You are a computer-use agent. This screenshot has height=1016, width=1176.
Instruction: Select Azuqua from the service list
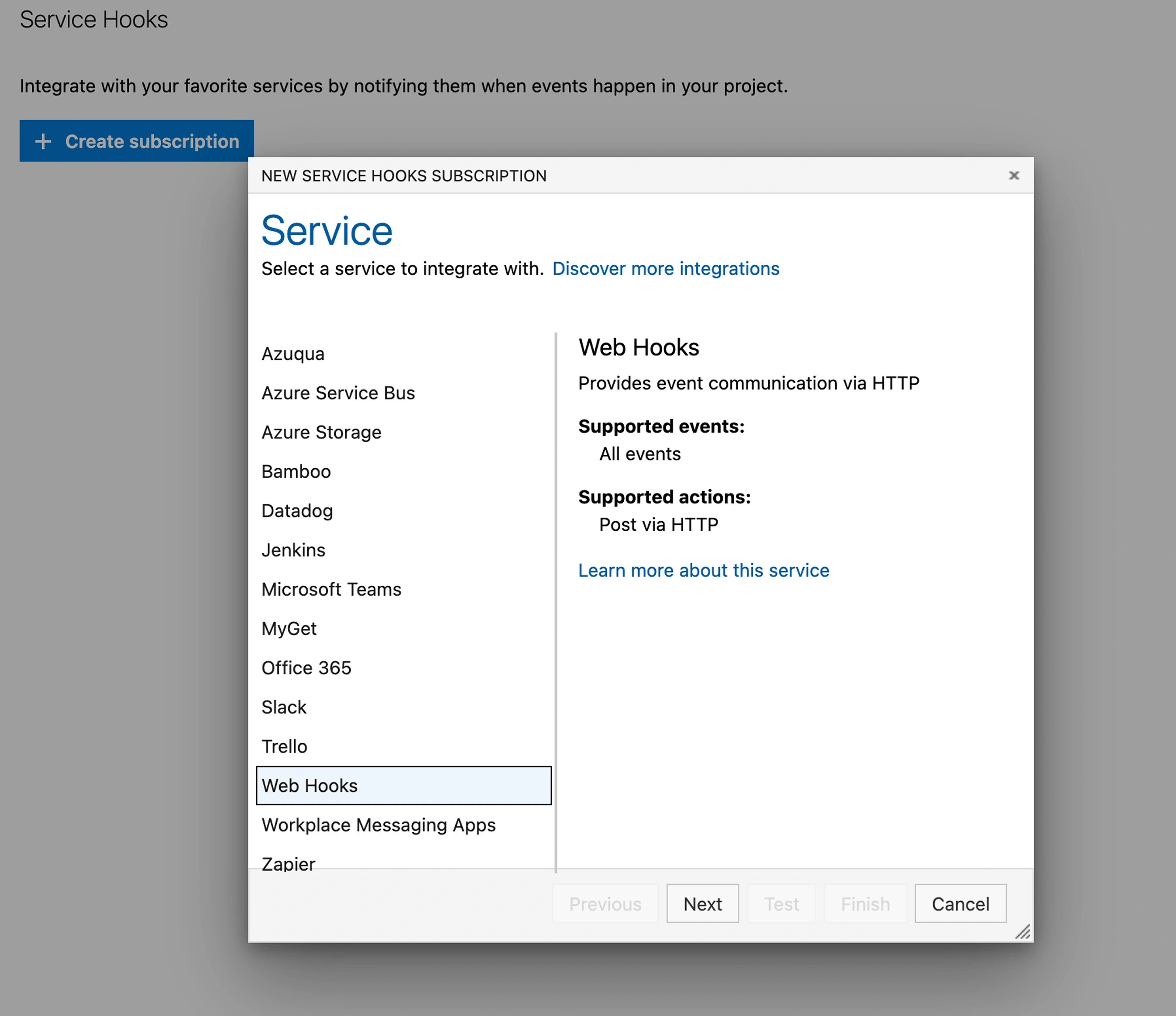293,354
